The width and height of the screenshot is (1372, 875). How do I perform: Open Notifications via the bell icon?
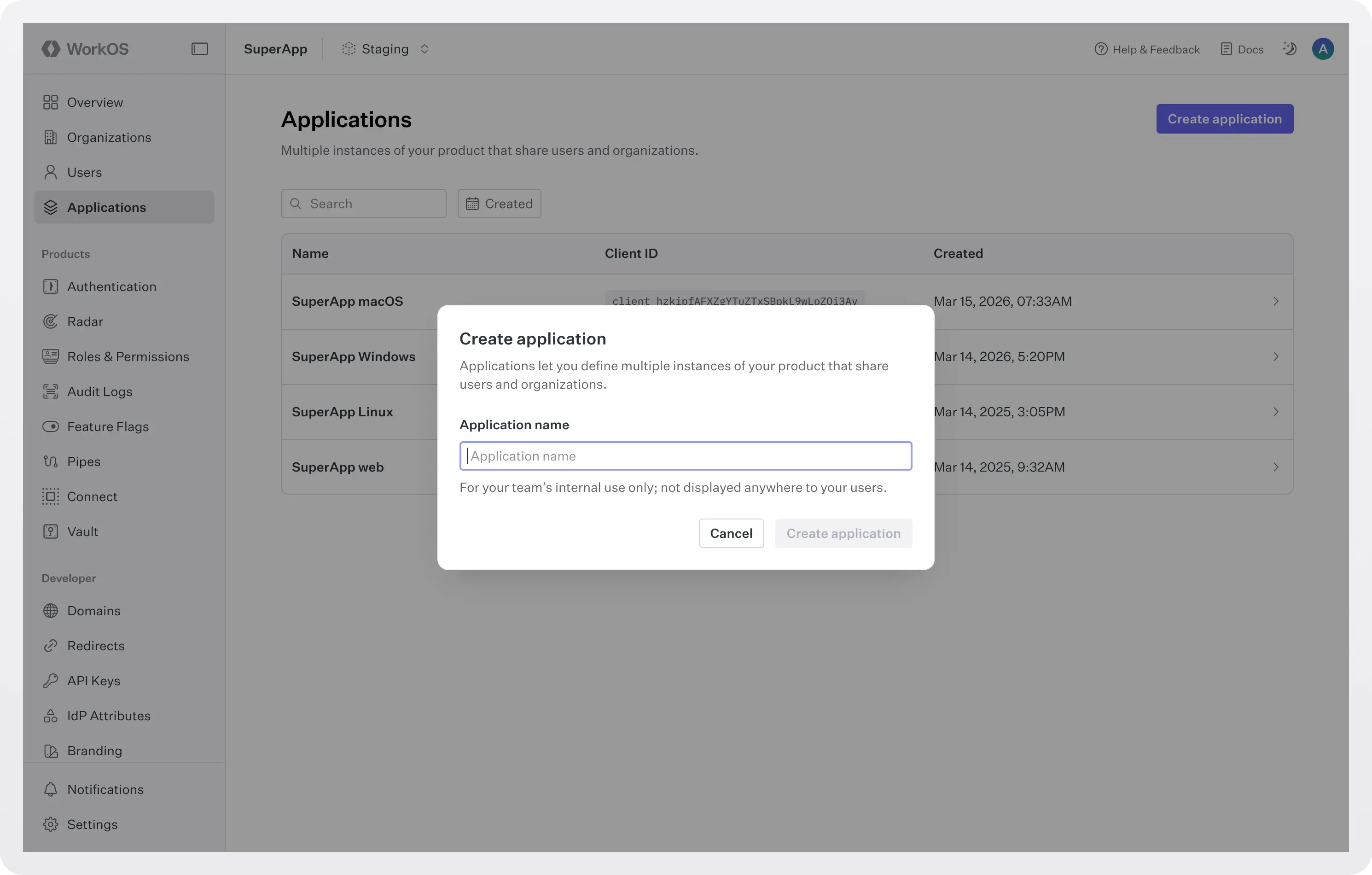pyautogui.click(x=51, y=789)
